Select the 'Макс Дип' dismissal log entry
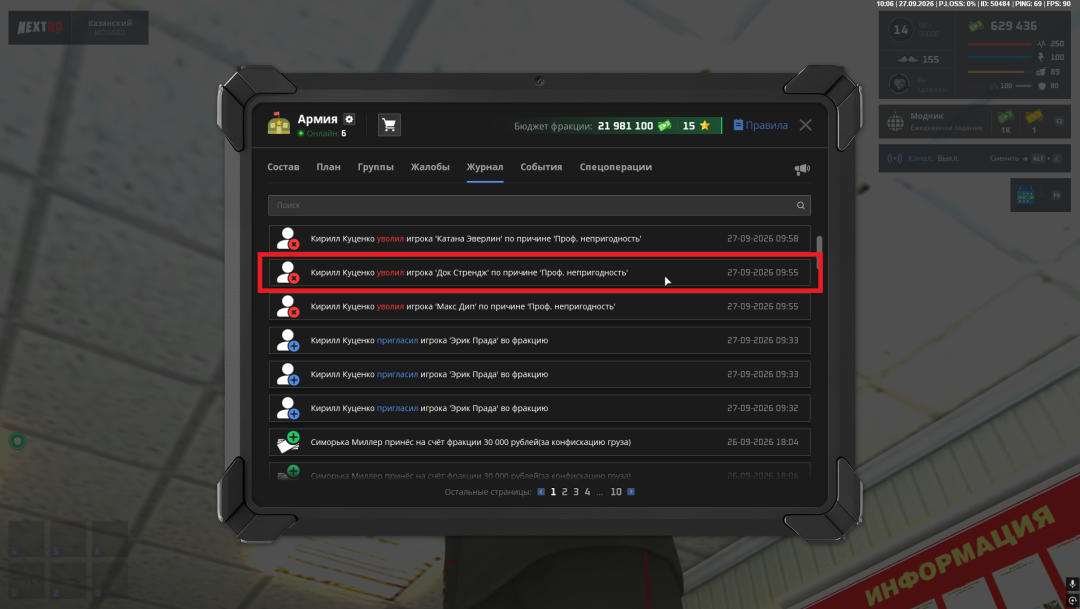 [539, 307]
